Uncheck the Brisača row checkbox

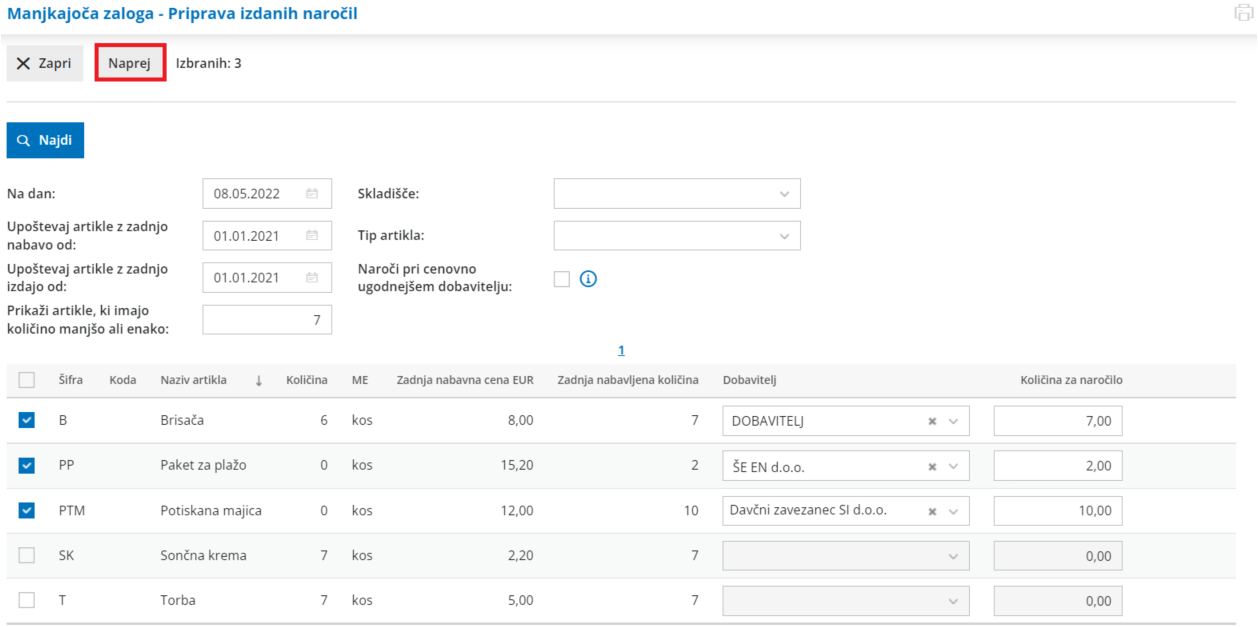coord(27,421)
